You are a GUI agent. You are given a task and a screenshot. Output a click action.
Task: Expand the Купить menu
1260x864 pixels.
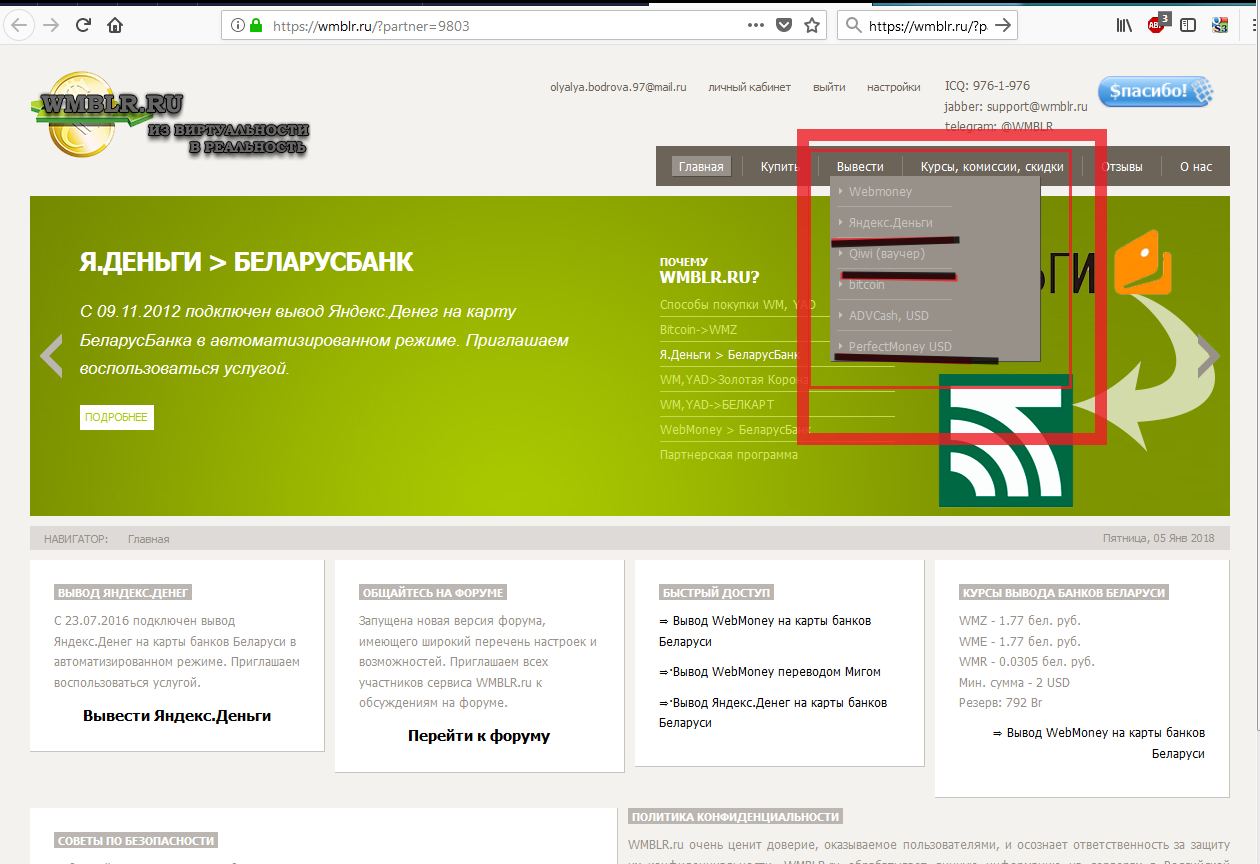point(779,167)
